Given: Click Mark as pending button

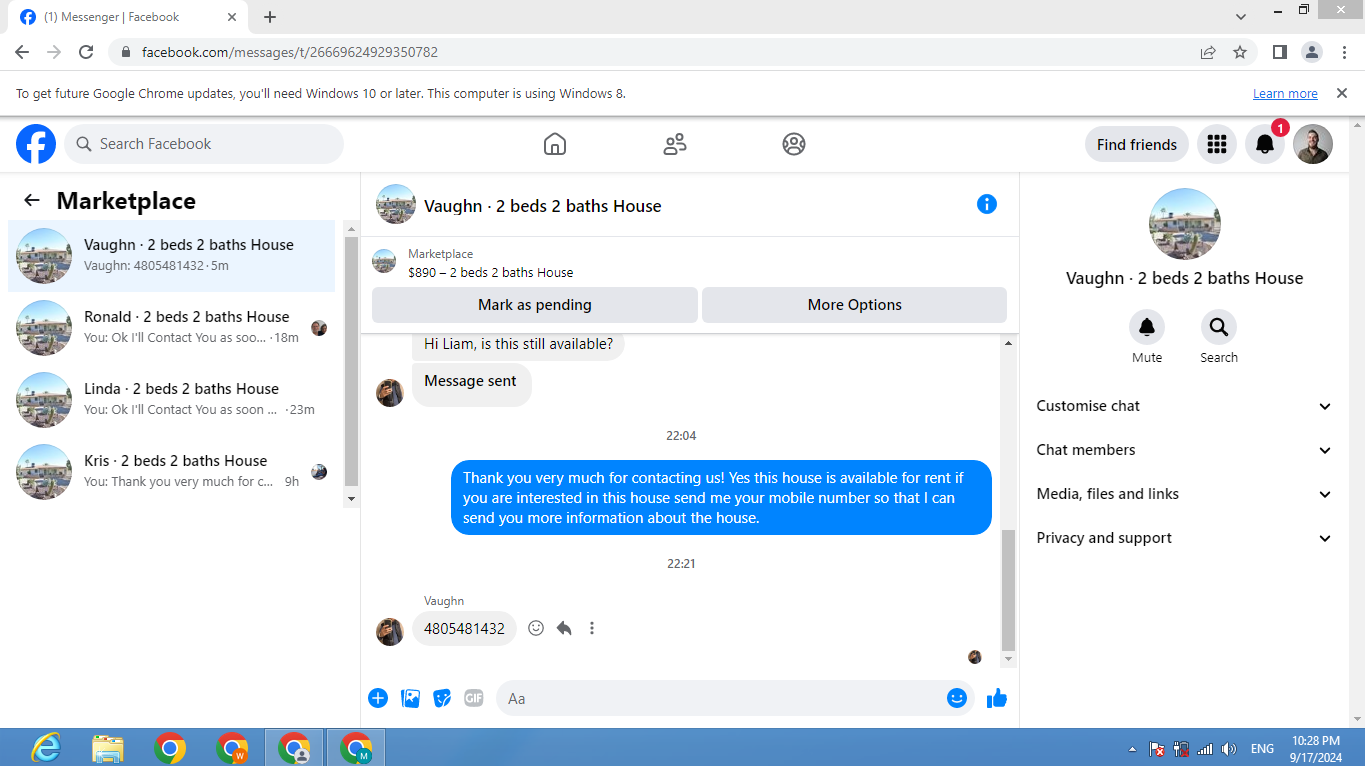Looking at the screenshot, I should [x=535, y=305].
